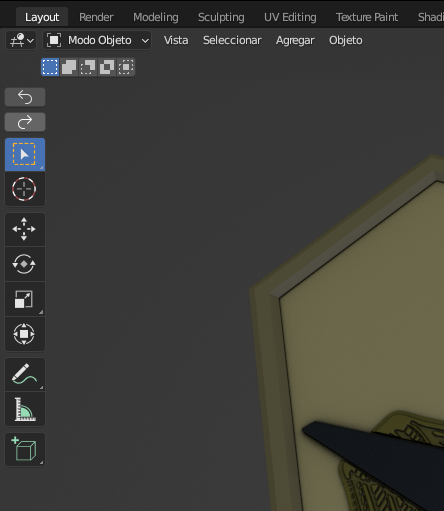Select the 3D Cursor tool
Image resolution: width=444 pixels, height=511 pixels.
[x=25, y=189]
